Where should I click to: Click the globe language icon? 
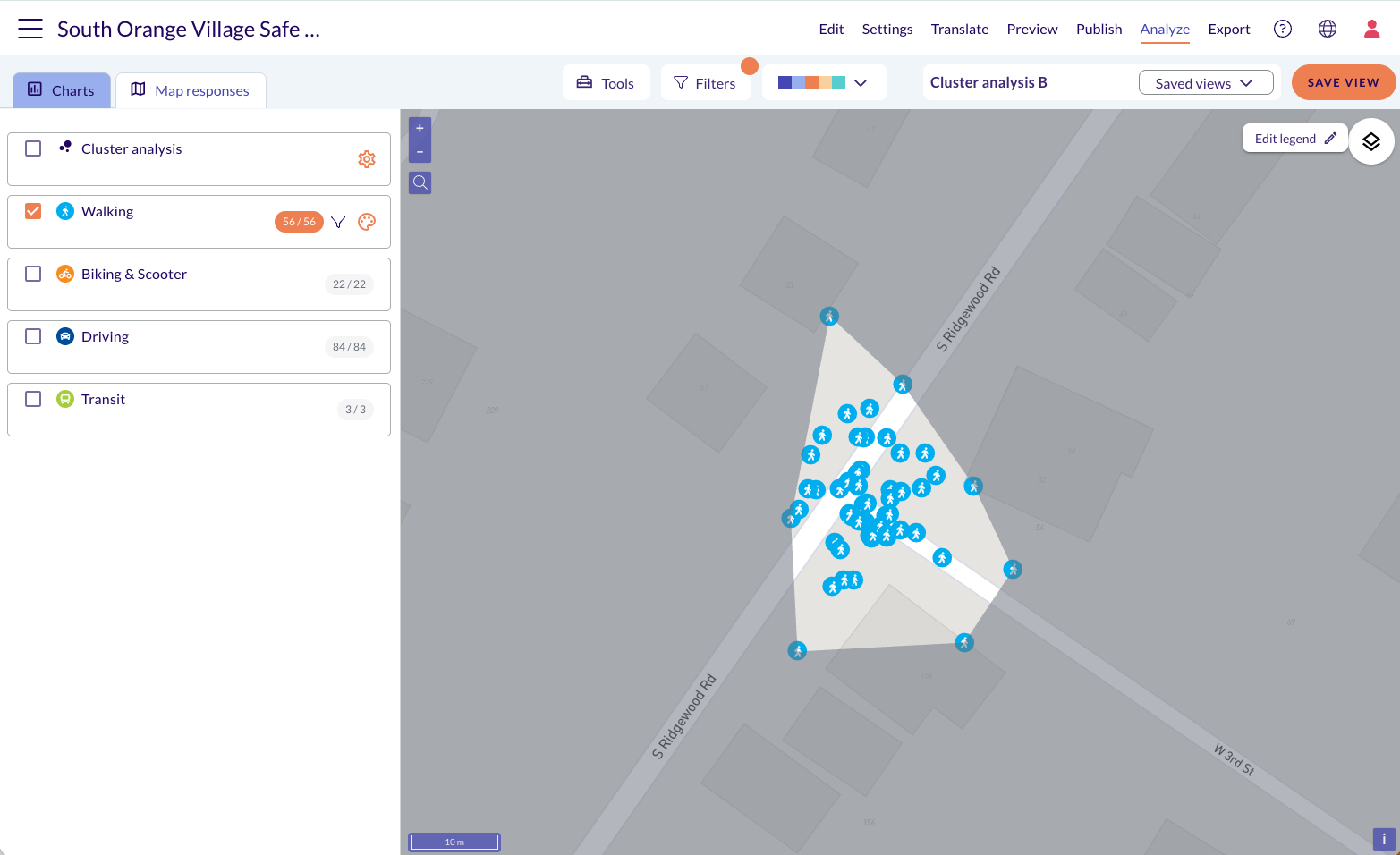click(1328, 29)
